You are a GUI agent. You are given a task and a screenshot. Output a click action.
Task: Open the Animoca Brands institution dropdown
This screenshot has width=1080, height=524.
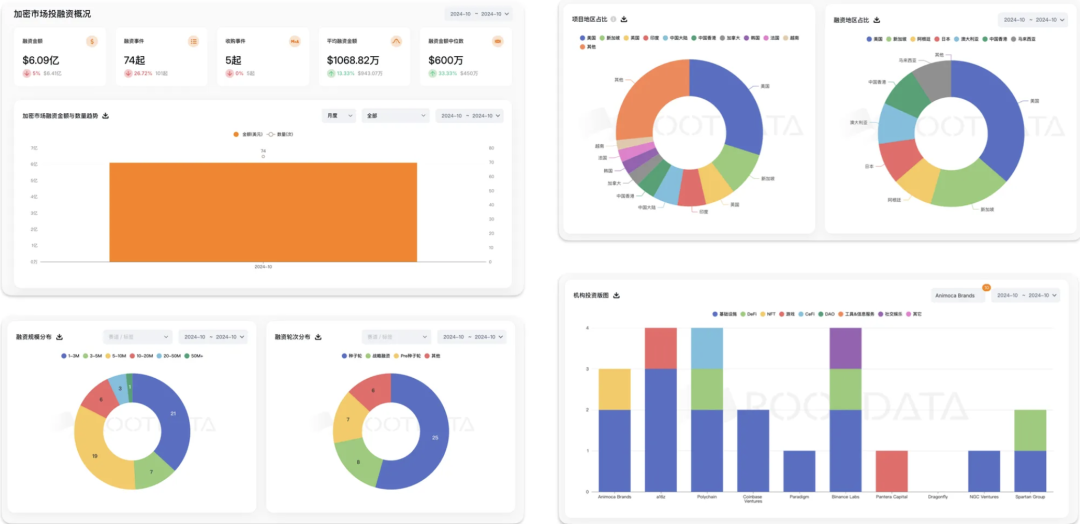(x=958, y=295)
